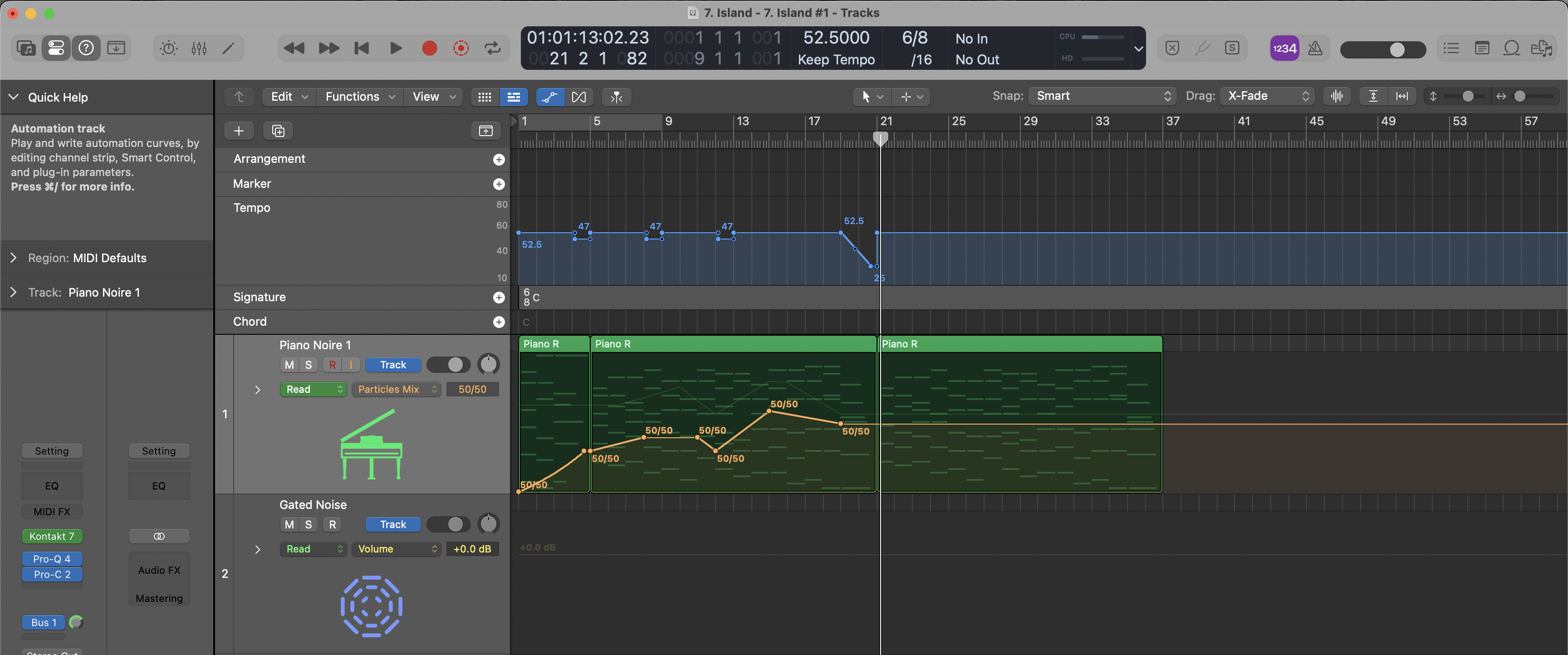This screenshot has height=655, width=1568.
Task: Expand the Region MIDI Defaults inspector
Action: 14,258
